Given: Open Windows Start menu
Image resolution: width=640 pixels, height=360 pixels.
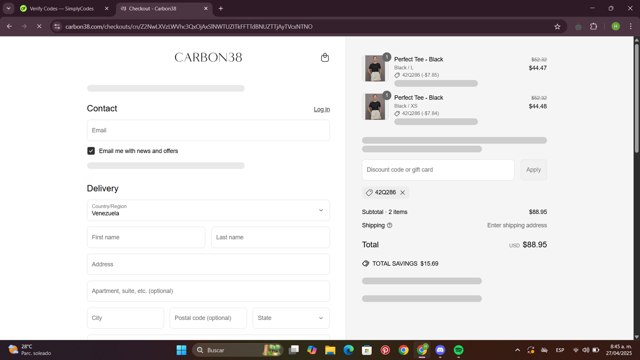Looking at the screenshot, I should pyautogui.click(x=181, y=350).
